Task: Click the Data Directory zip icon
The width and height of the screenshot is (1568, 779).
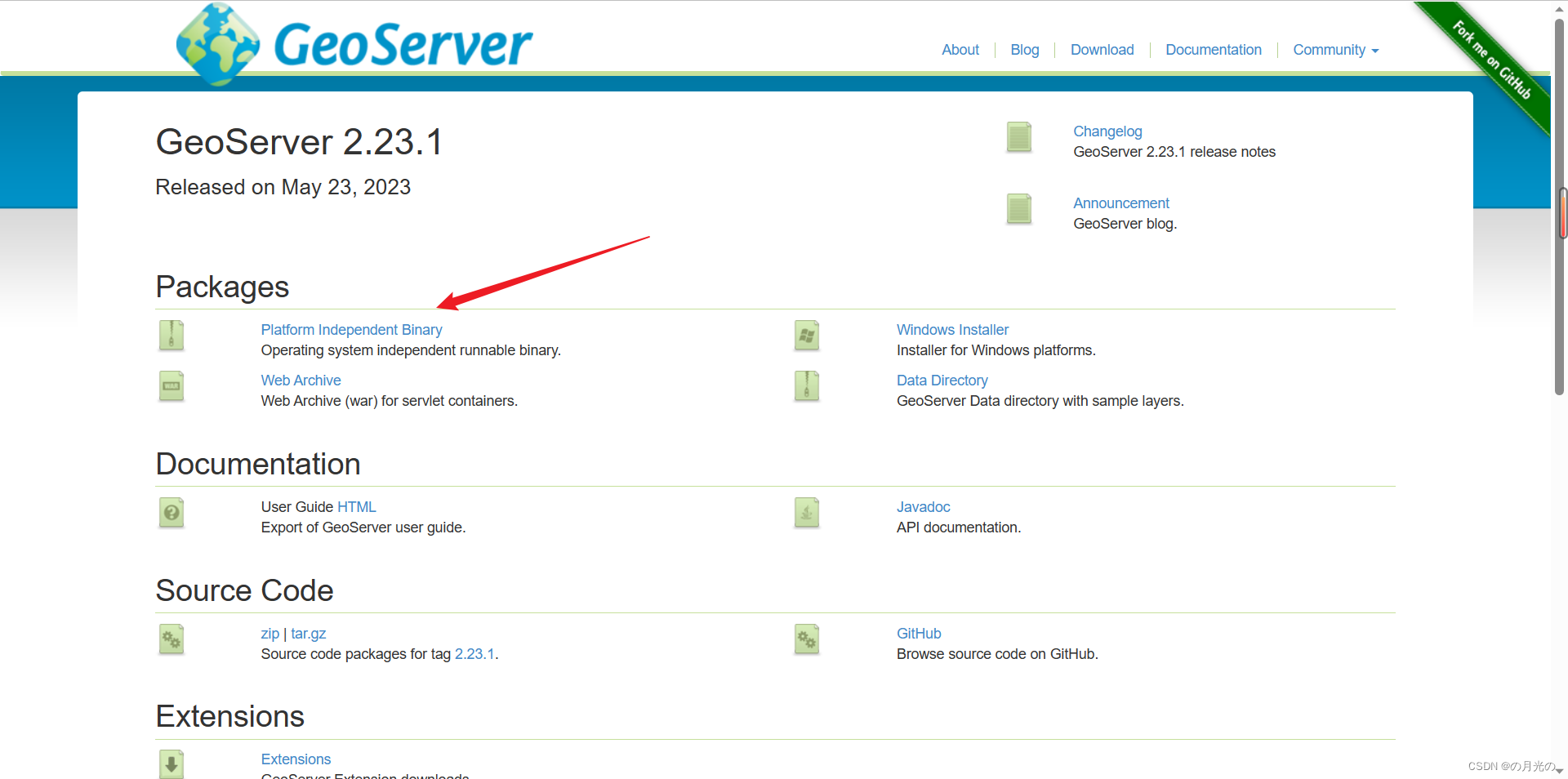Action: (x=807, y=386)
